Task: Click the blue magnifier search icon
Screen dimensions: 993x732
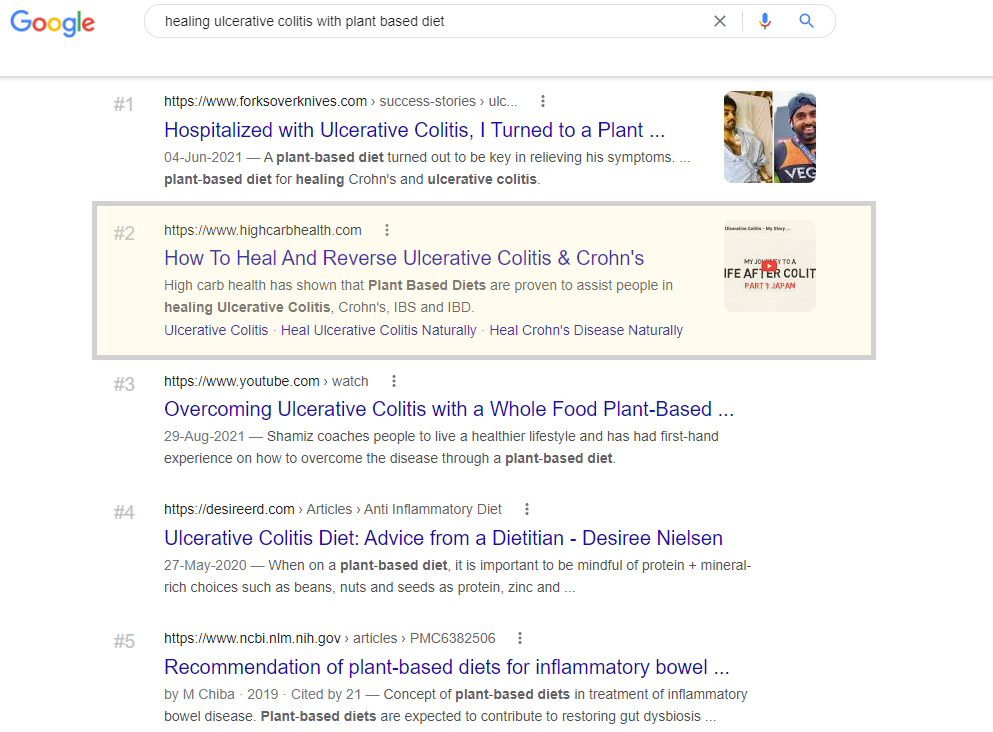Action: click(806, 21)
